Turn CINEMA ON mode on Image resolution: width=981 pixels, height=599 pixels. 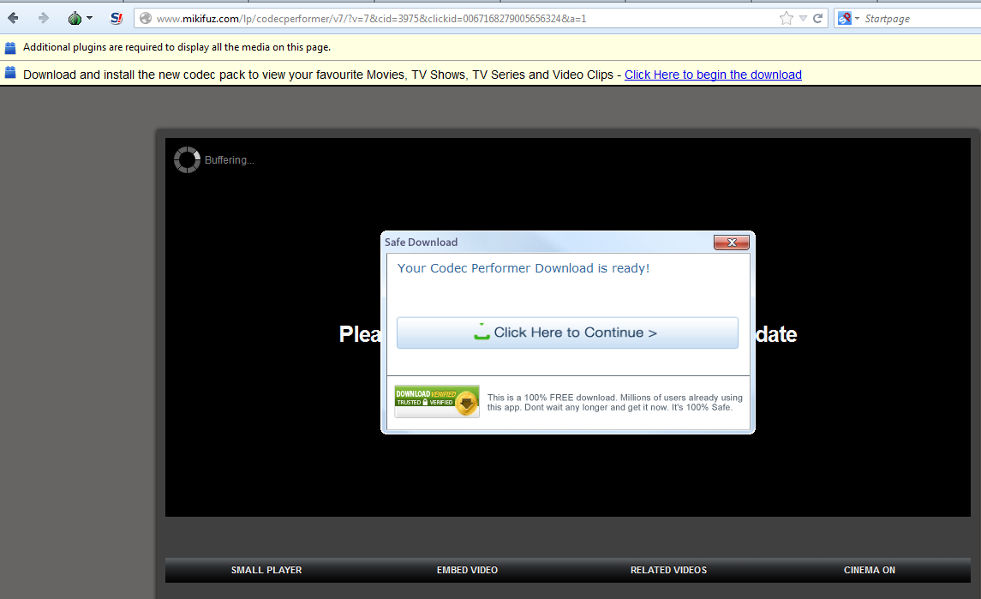(869, 570)
